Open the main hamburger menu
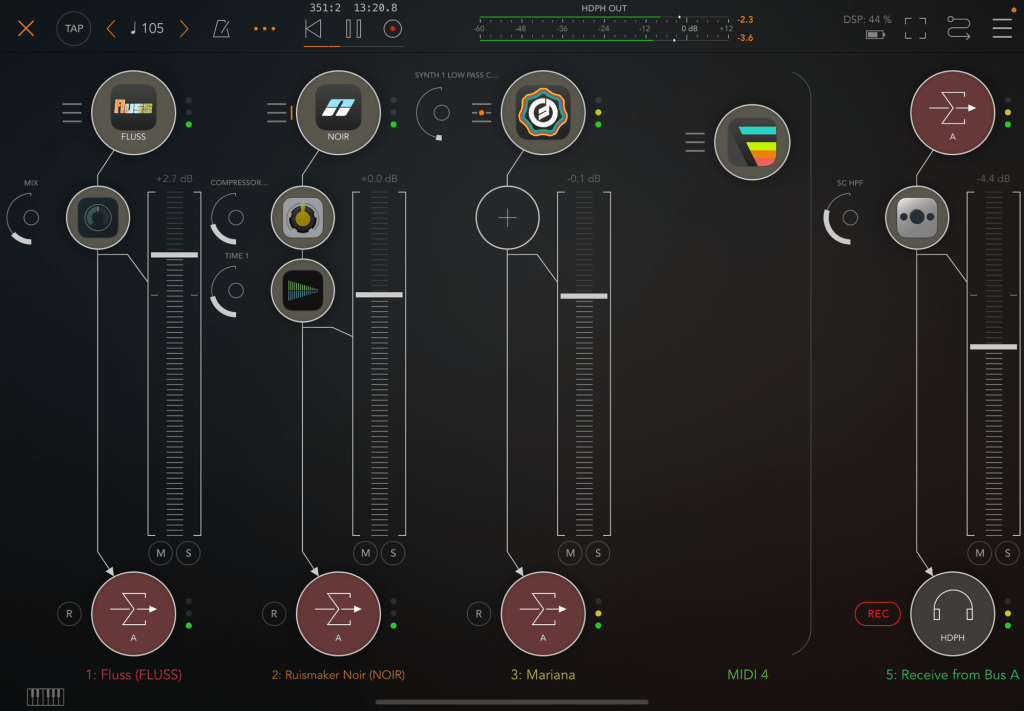 (x=1002, y=28)
